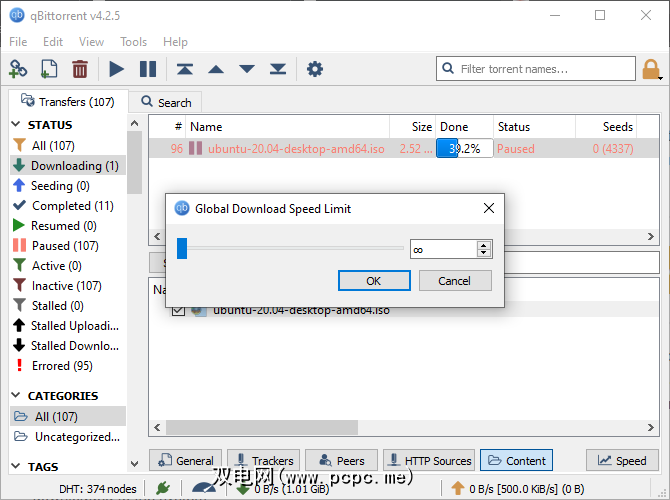This screenshot has width=670, height=500.
Task: Switch to the Search tab
Action: coord(166,103)
